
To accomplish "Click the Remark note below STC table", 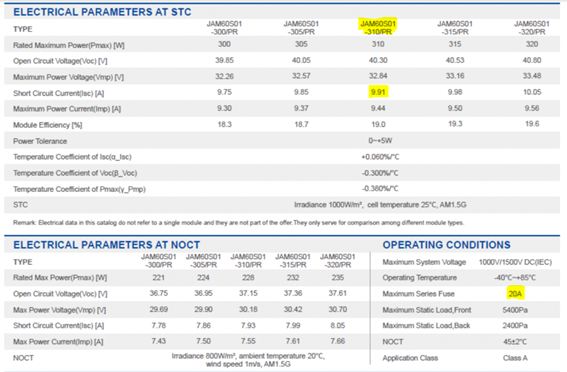I will point(238,223).
